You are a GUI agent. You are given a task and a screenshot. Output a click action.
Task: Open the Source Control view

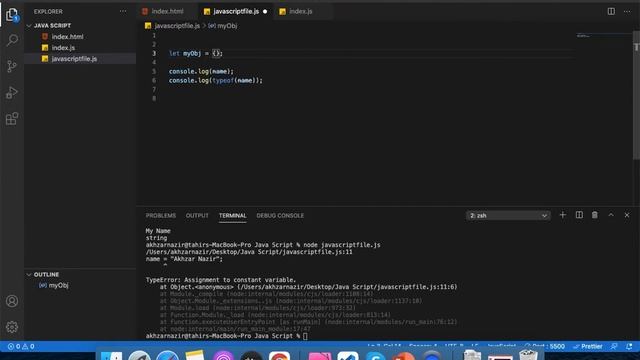(x=12, y=66)
